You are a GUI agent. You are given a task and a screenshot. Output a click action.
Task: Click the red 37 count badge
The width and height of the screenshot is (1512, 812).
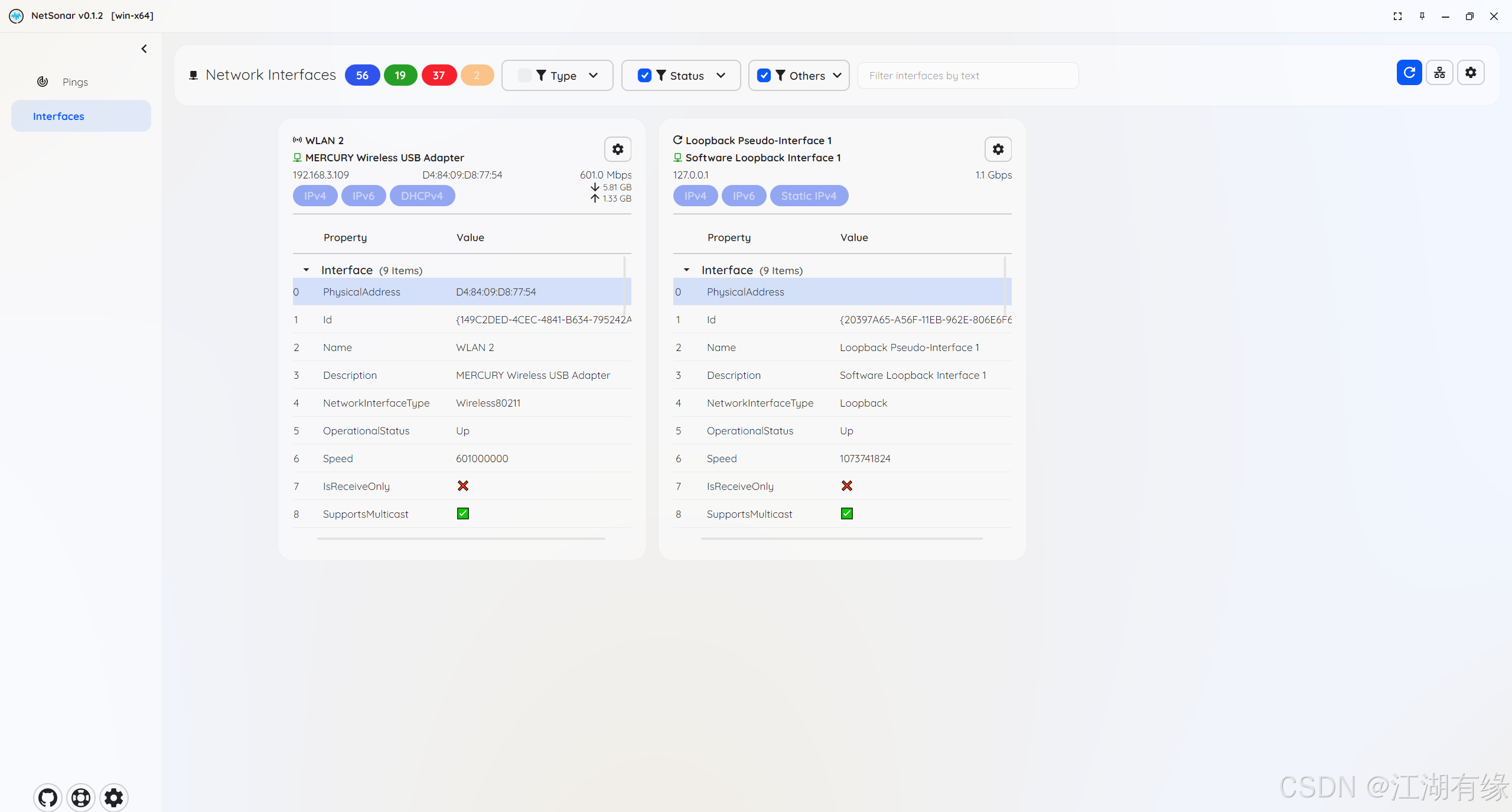[438, 76]
